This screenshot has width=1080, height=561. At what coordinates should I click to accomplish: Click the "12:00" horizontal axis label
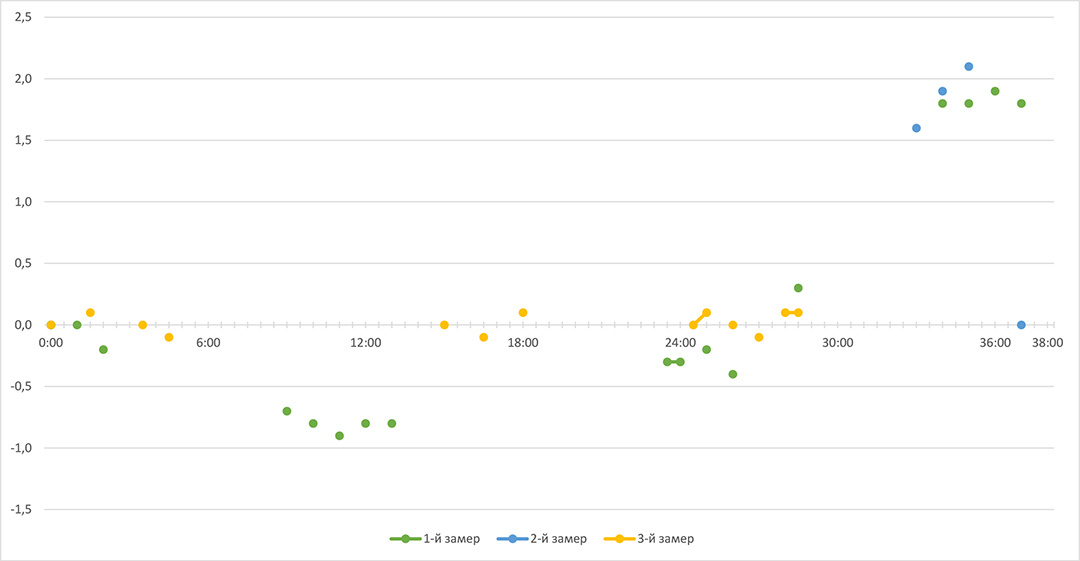[x=365, y=343]
